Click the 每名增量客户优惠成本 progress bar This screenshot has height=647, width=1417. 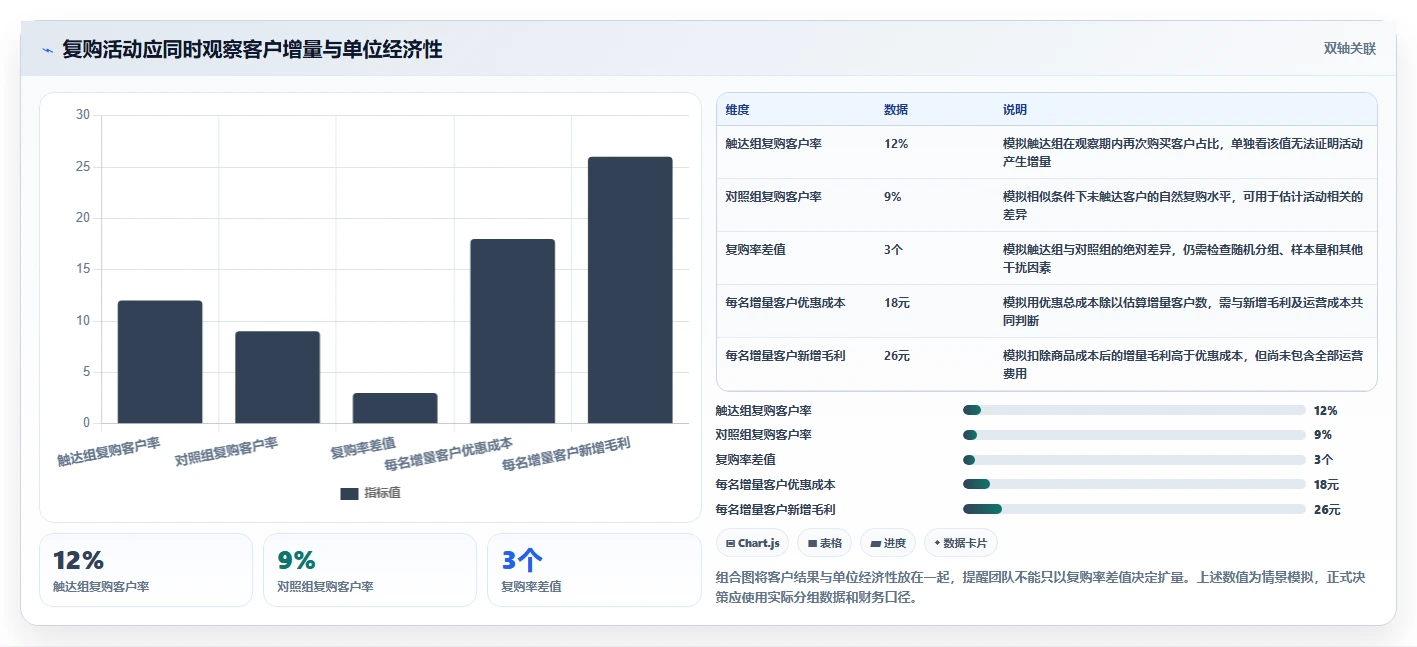(x=1134, y=484)
